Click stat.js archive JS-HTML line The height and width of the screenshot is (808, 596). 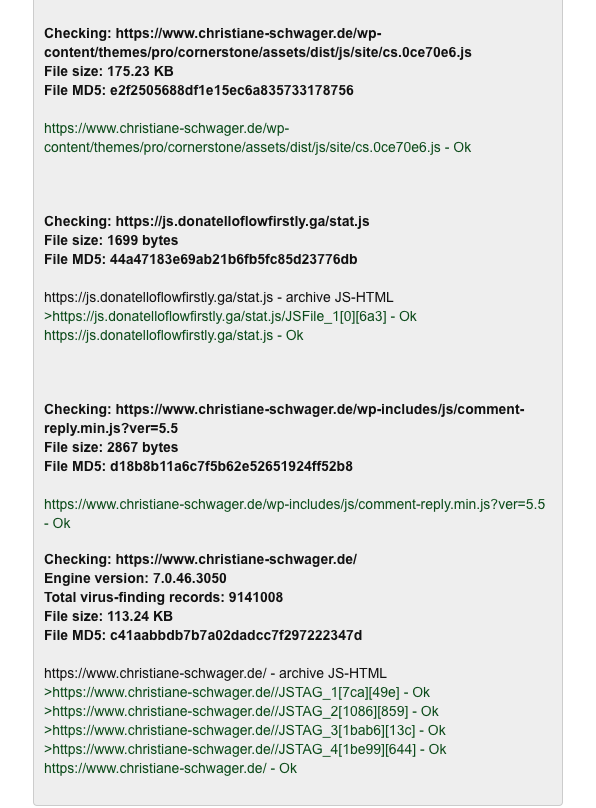[218, 297]
